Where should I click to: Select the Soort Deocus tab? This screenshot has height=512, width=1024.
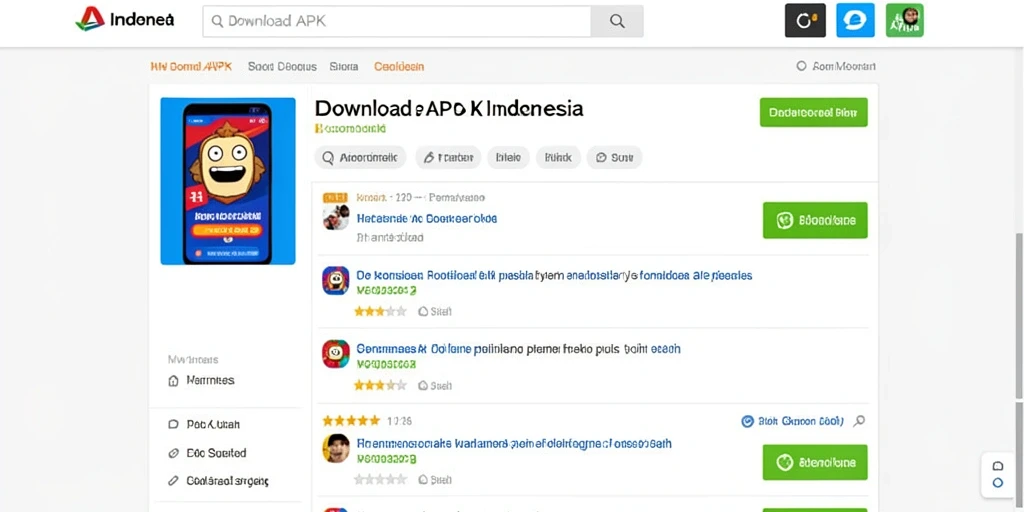tap(282, 66)
